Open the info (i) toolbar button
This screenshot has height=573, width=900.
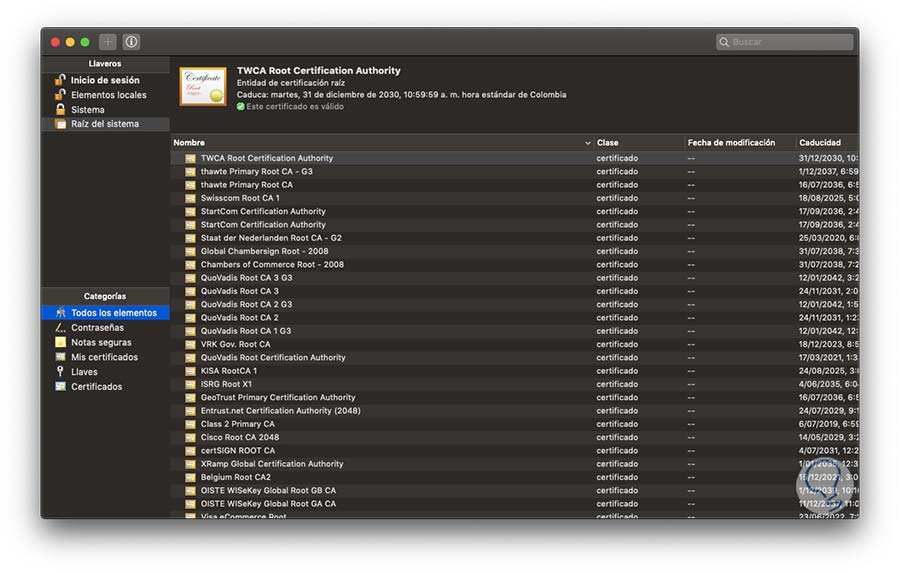[131, 42]
